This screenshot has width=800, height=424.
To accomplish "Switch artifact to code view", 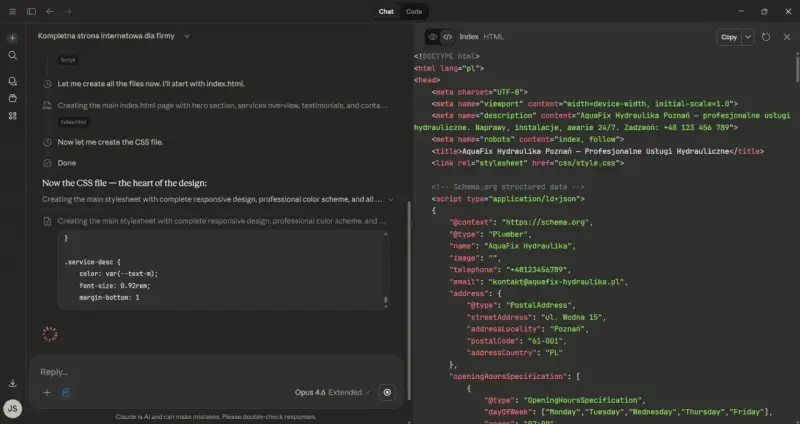I will coord(447,37).
